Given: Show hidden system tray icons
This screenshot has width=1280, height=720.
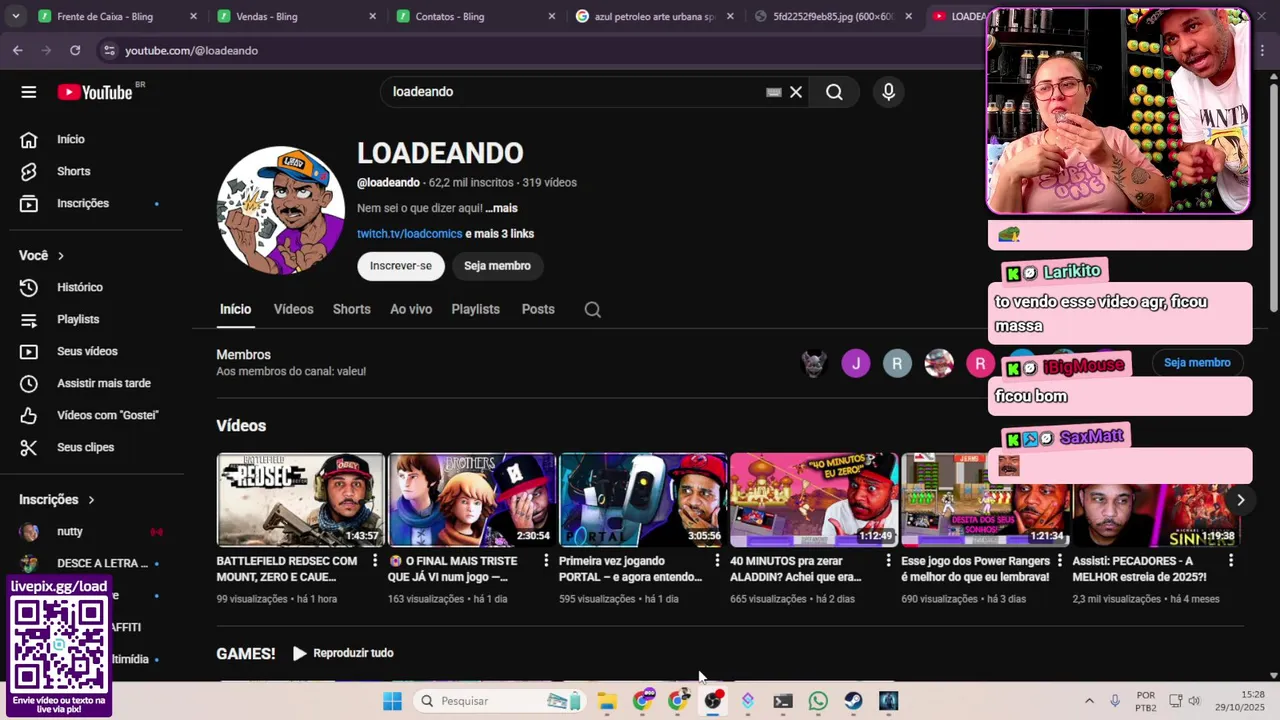Looking at the screenshot, I should coord(1089,701).
